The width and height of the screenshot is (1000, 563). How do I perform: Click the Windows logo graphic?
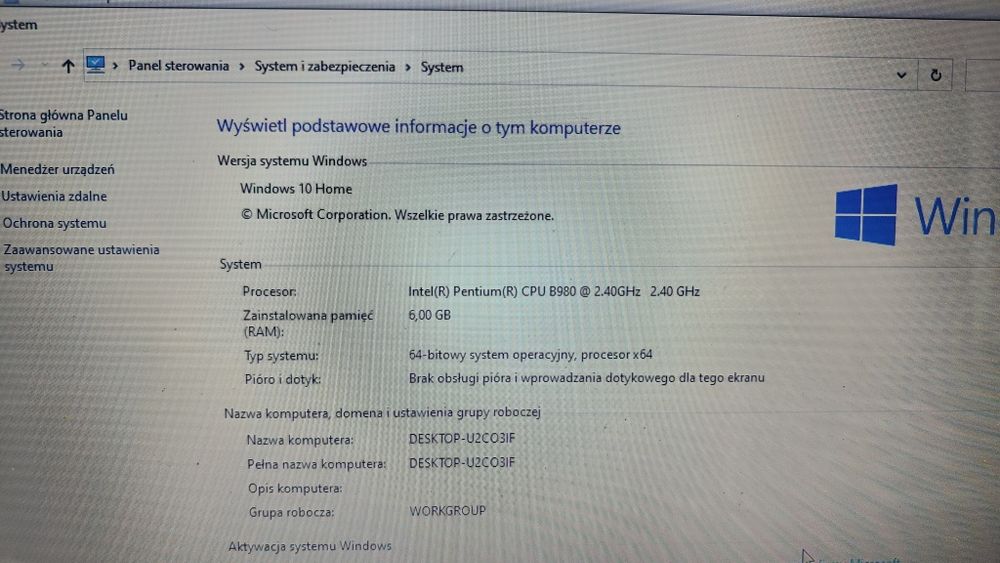[x=865, y=214]
